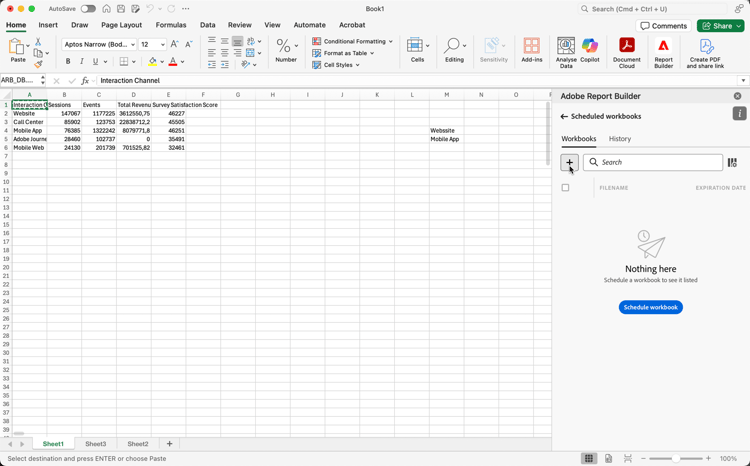
Task: Open column settings icon beside Search
Action: tap(732, 163)
